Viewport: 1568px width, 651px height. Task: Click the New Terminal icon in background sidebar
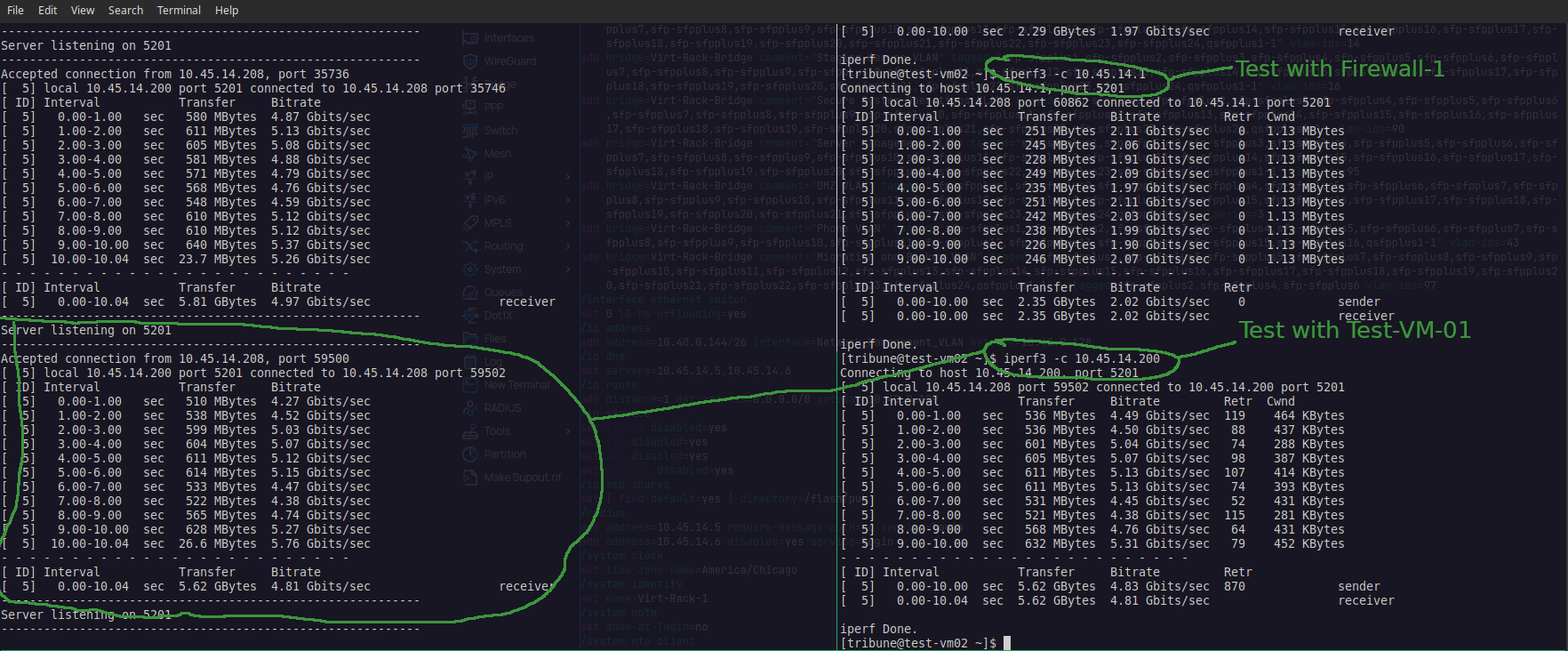[x=470, y=384]
